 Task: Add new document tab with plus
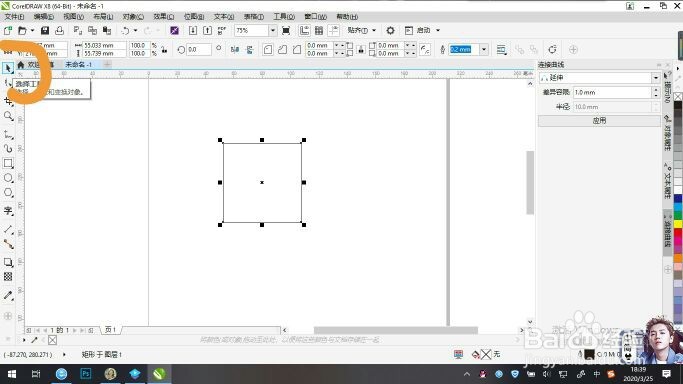tap(107, 64)
